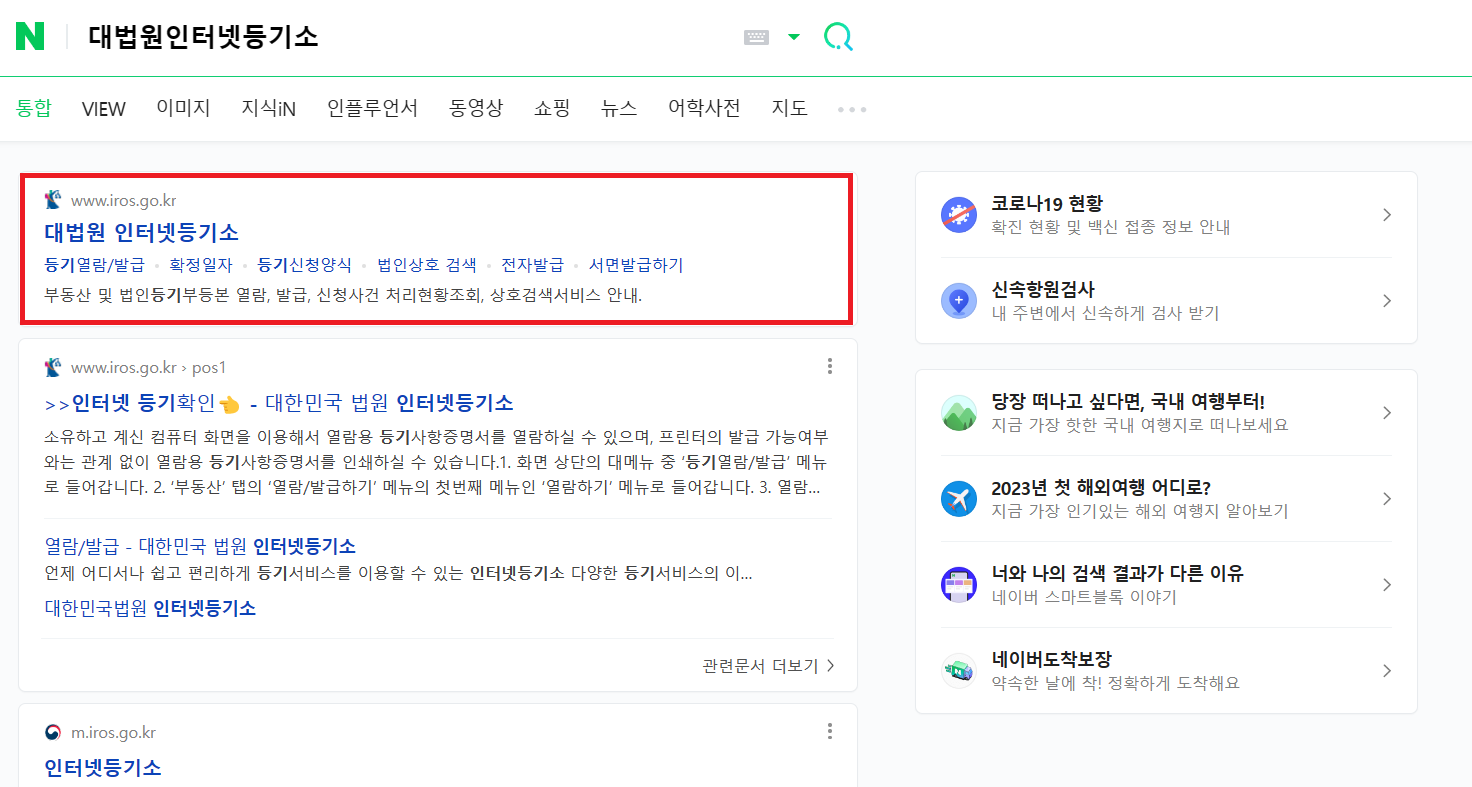Image resolution: width=1472 pixels, height=787 pixels.
Task: Open the 등기신청양식 sublink
Action: tap(304, 265)
